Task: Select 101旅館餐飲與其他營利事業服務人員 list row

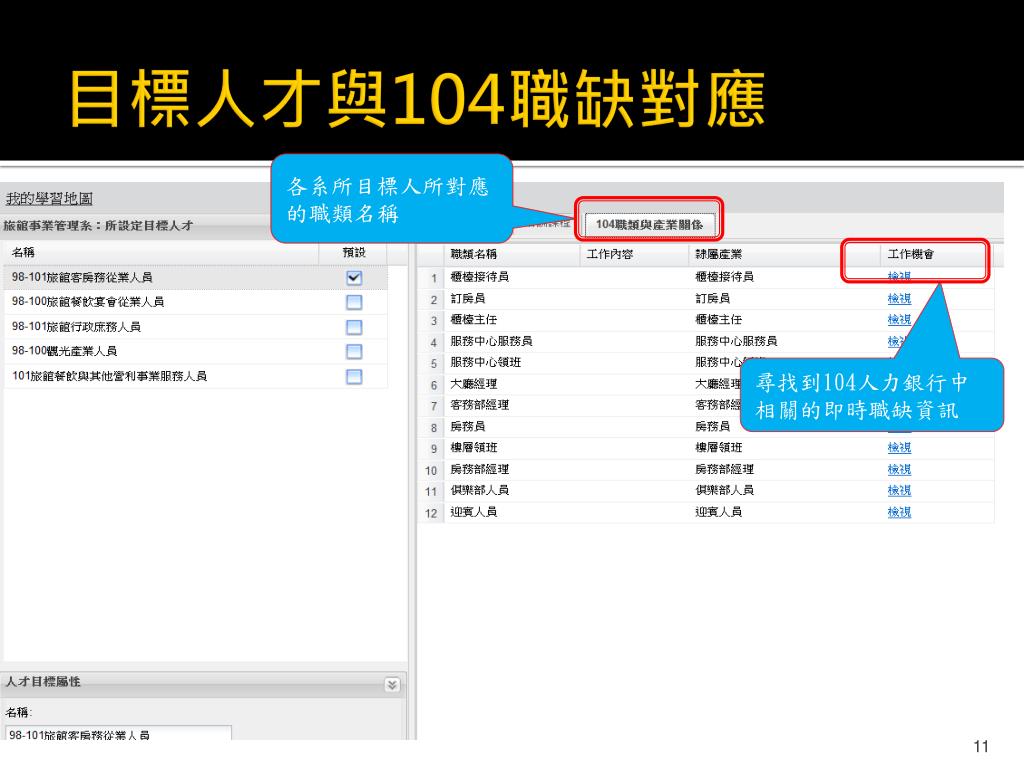Action: coord(196,376)
